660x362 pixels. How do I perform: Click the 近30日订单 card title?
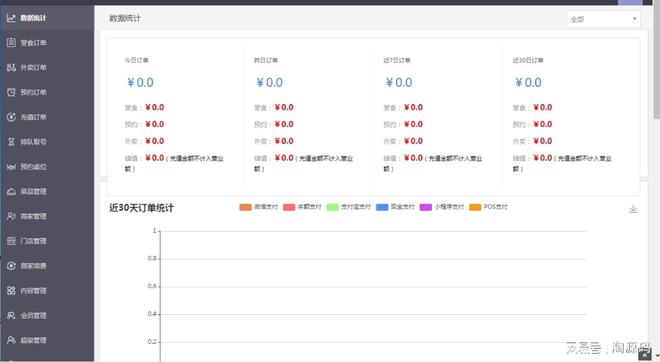click(x=528, y=60)
